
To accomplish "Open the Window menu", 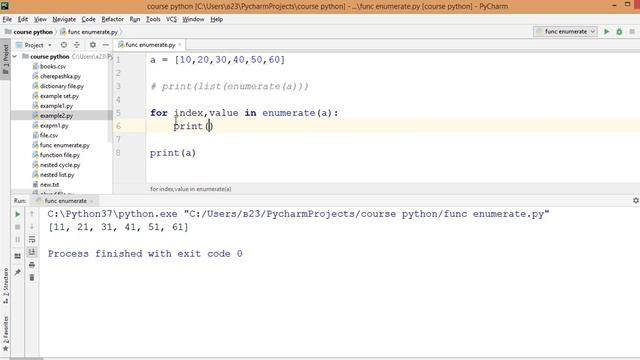I will click(x=193, y=19).
